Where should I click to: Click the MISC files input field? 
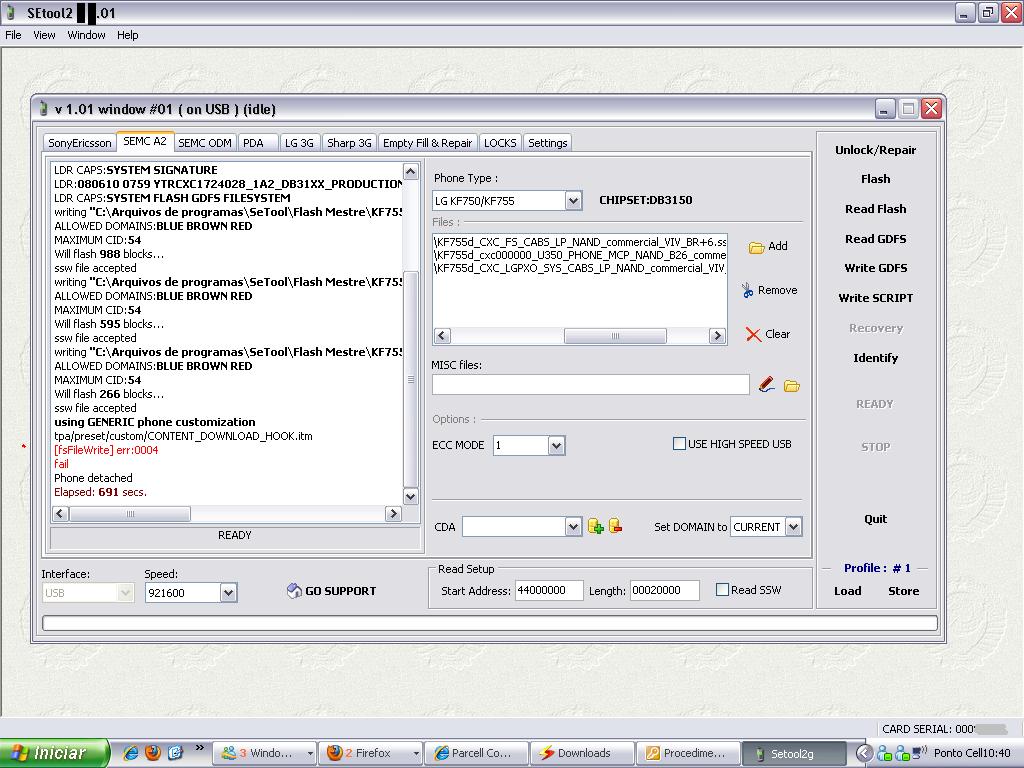click(x=590, y=385)
